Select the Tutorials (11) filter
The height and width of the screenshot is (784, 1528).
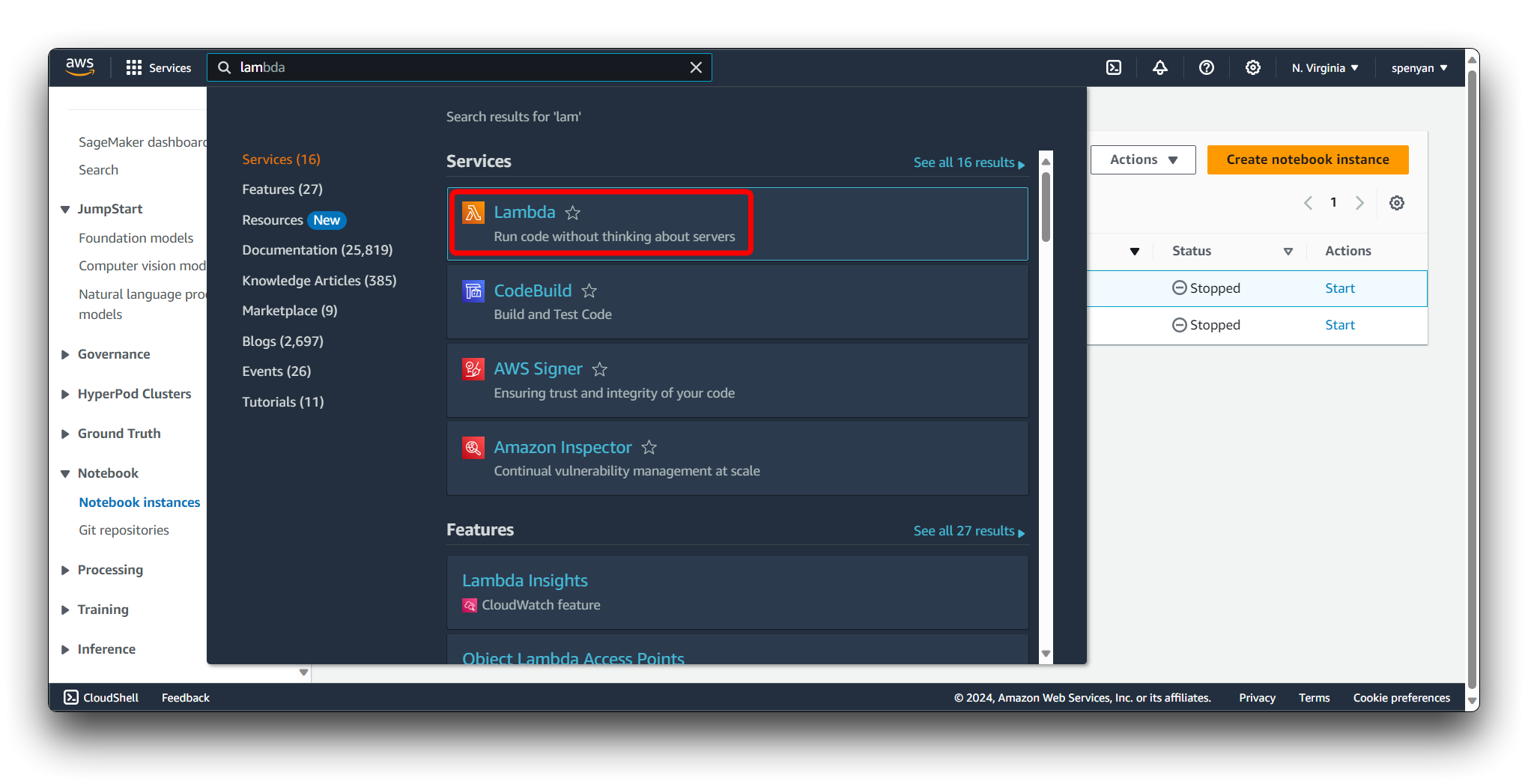pos(283,402)
